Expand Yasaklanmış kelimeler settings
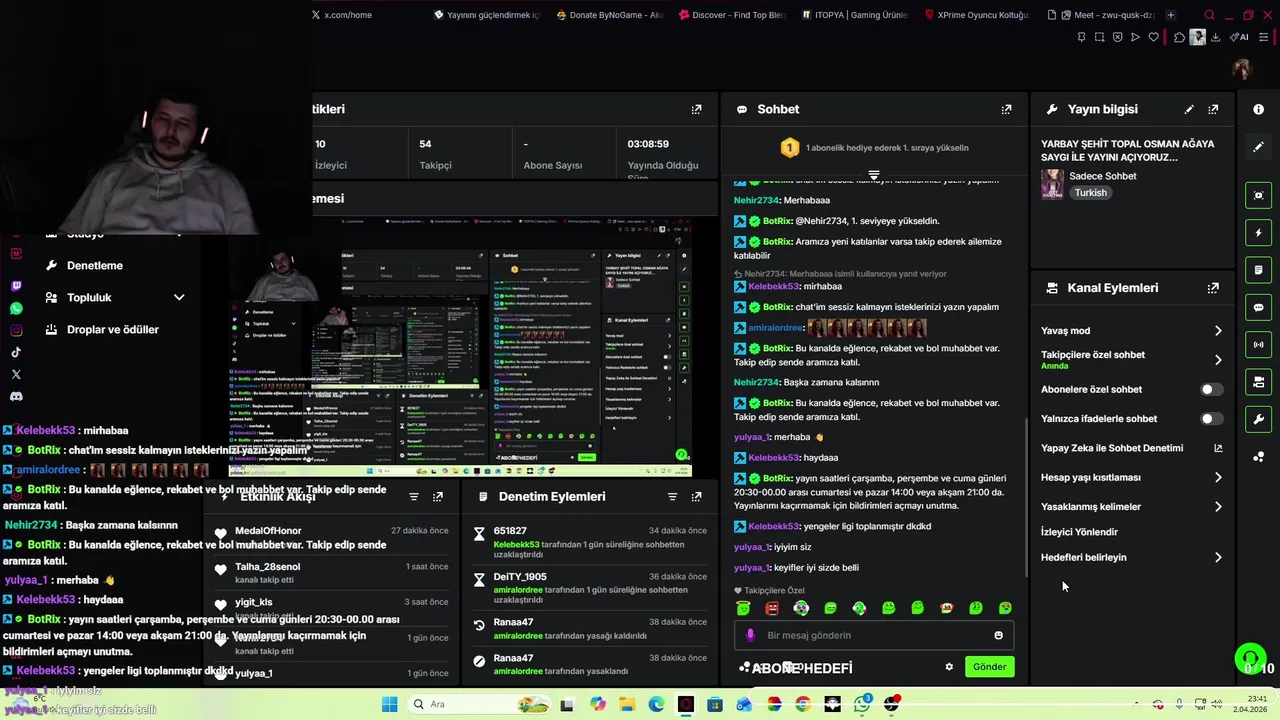The image size is (1280, 720). [1217, 507]
